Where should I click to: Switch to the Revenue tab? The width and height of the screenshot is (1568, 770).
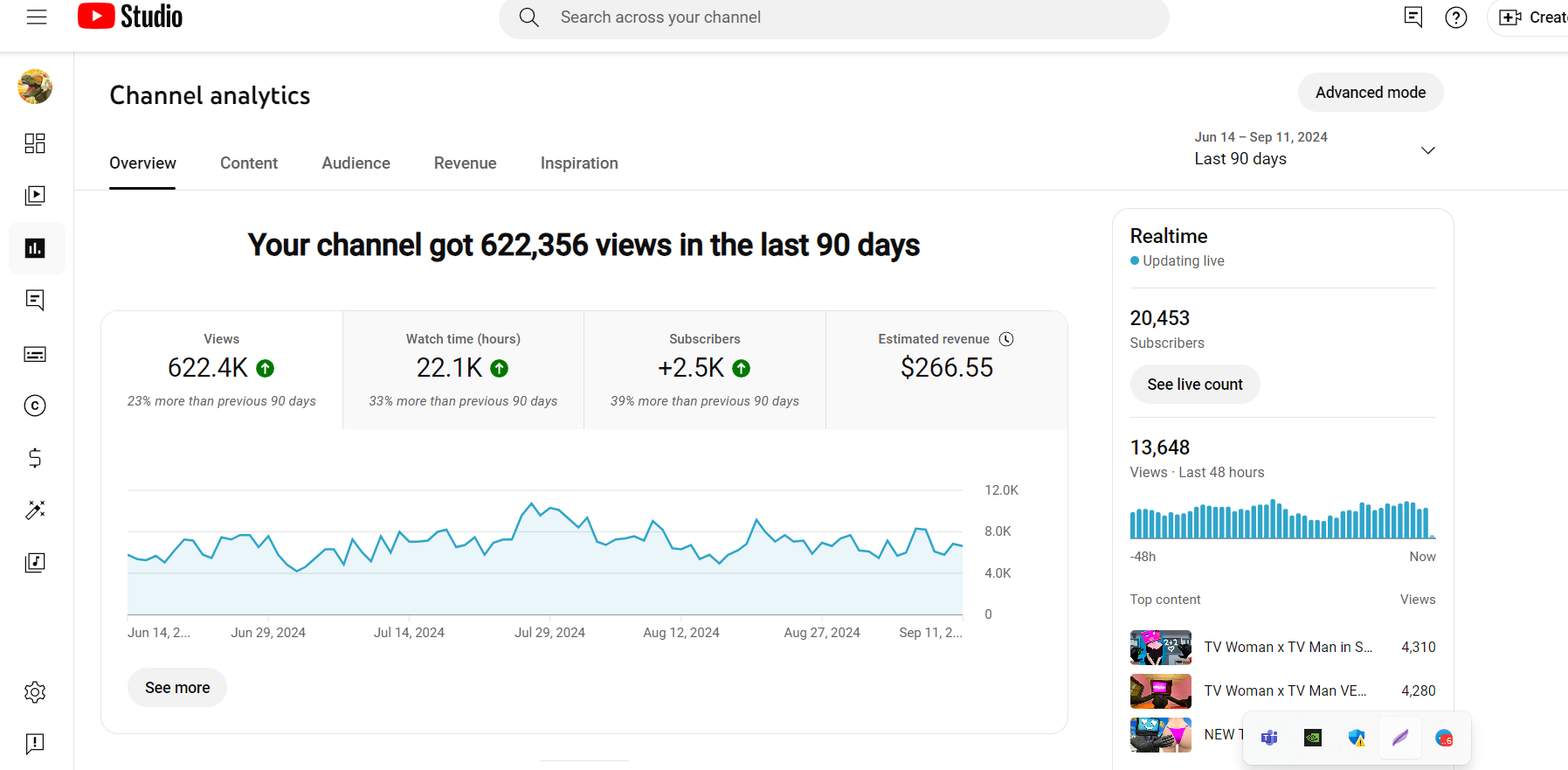pos(465,163)
